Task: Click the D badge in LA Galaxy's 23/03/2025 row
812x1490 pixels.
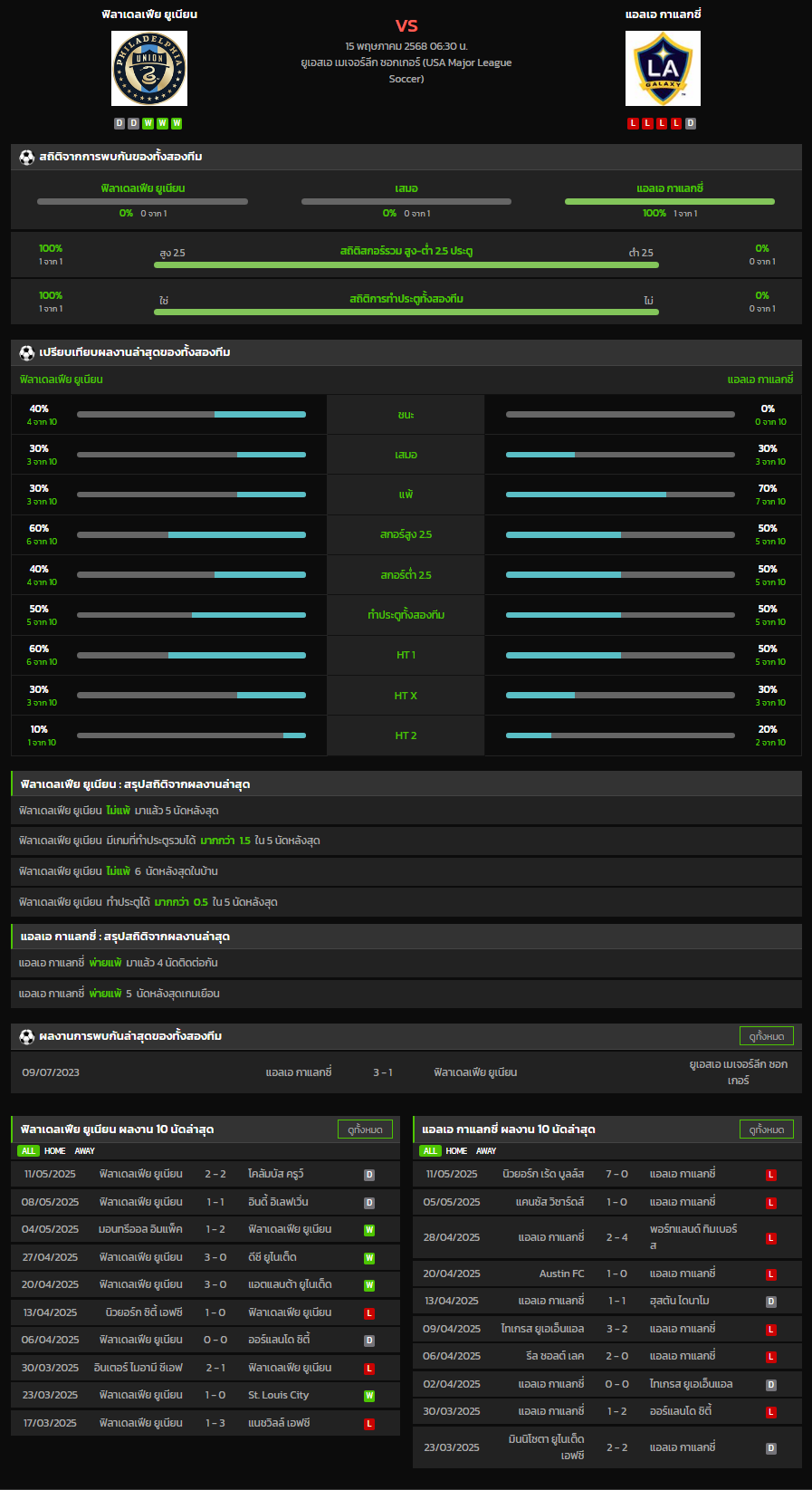Action: (771, 1448)
